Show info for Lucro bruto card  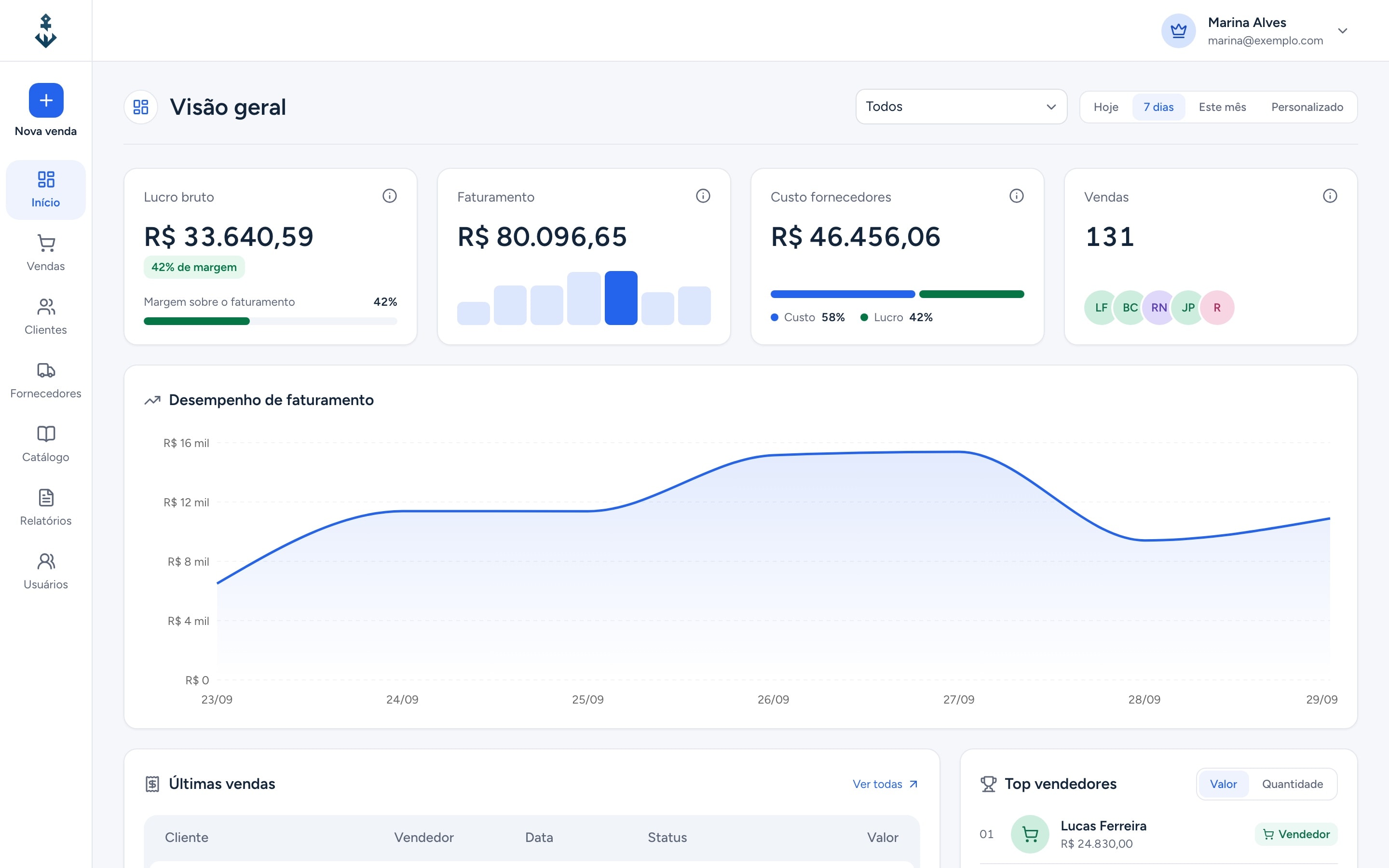click(390, 196)
